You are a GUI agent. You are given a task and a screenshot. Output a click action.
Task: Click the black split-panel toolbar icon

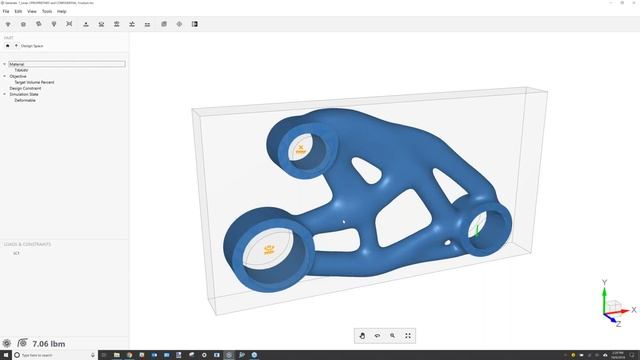(x=195, y=24)
